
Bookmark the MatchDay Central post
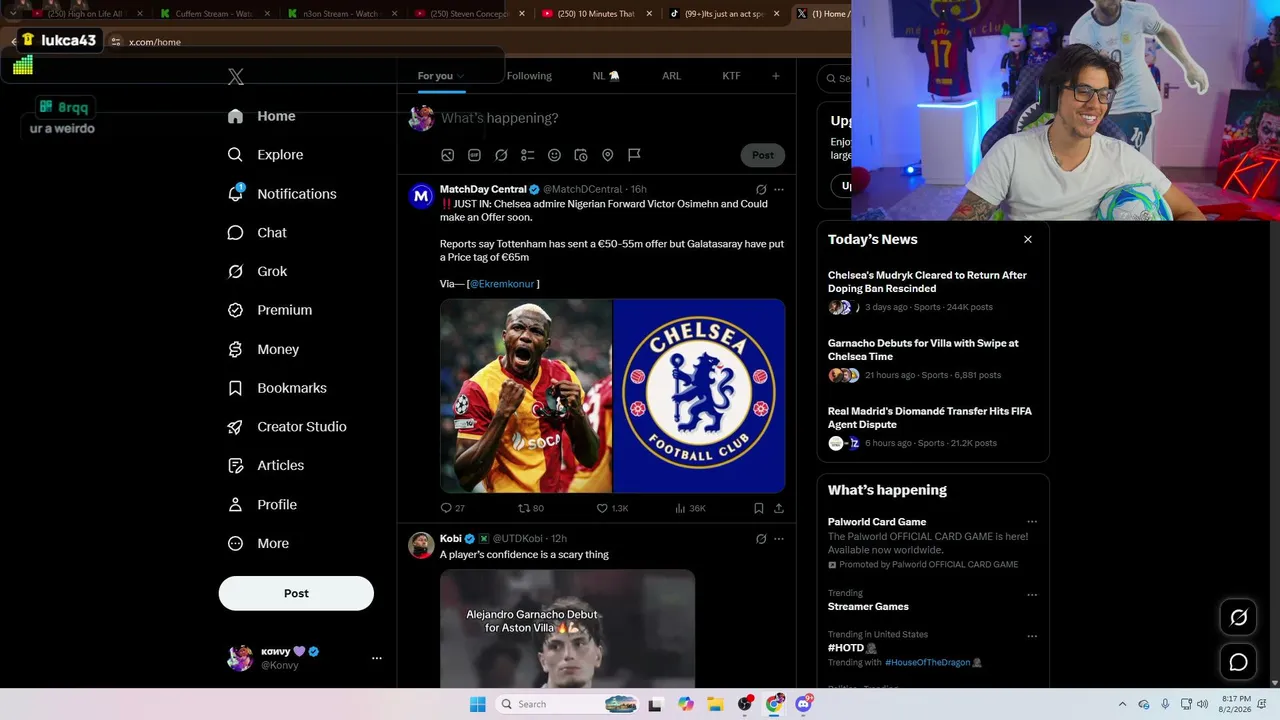click(x=759, y=508)
